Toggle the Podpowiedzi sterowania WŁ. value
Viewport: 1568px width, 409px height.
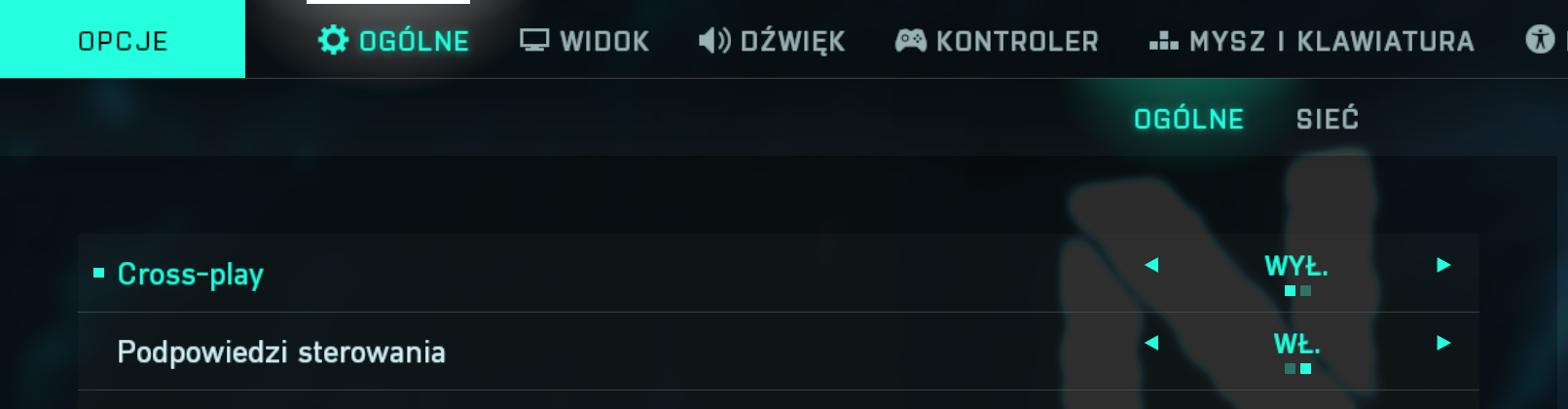(1297, 344)
